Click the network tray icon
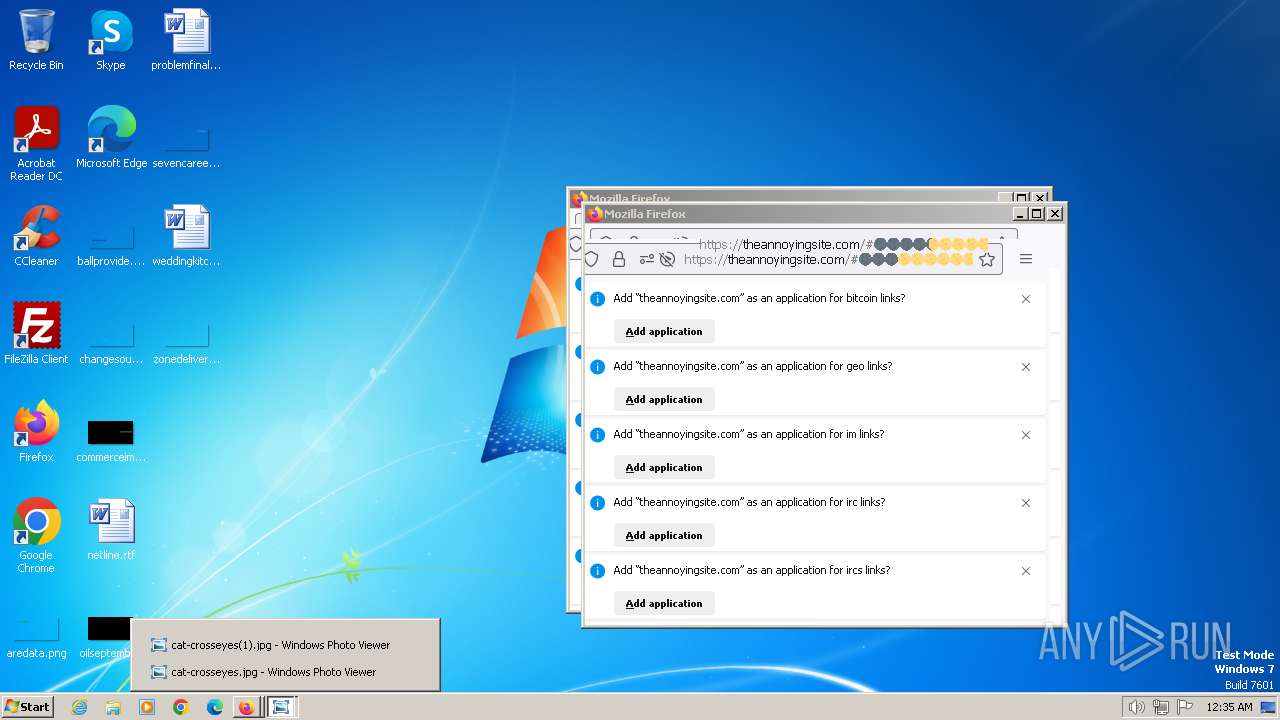Image resolution: width=1280 pixels, height=720 pixels. (1161, 707)
